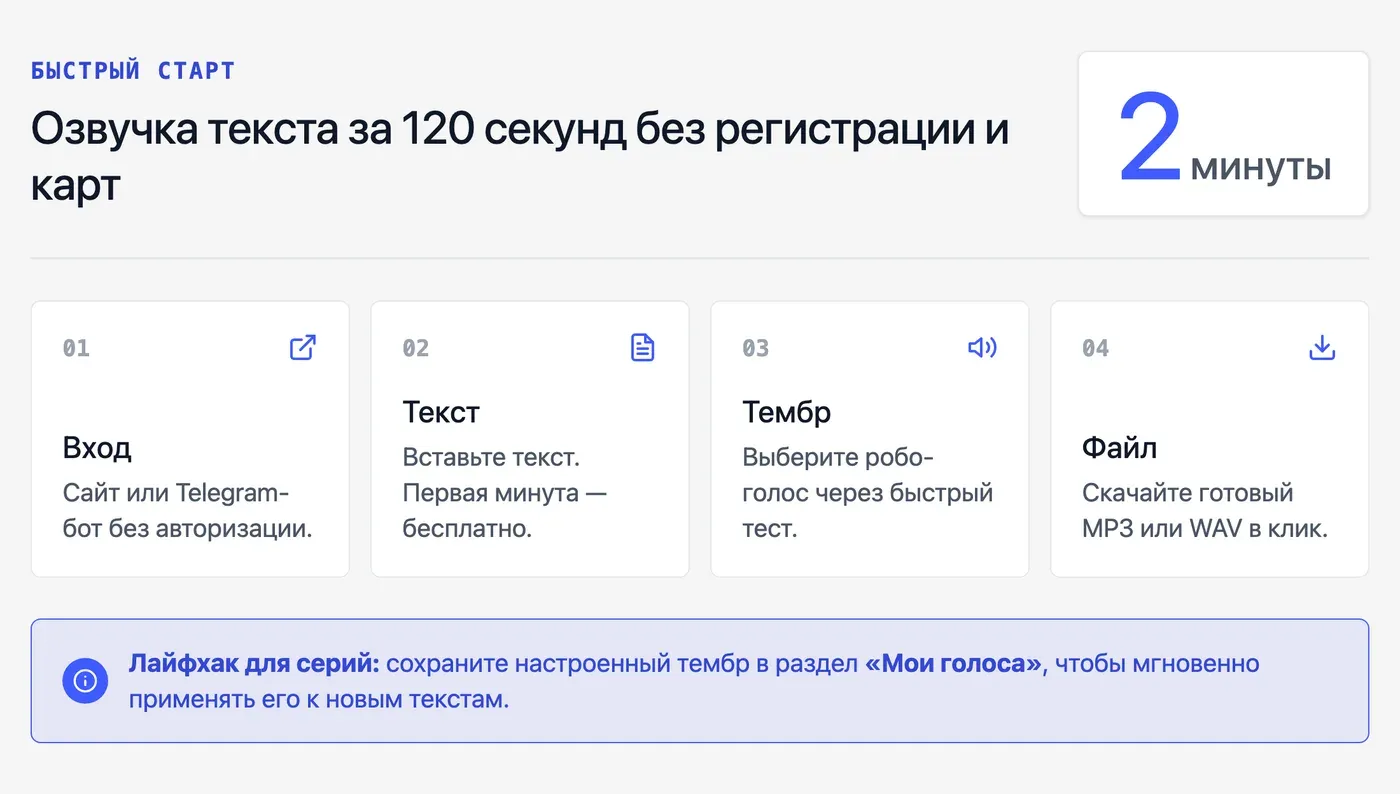Click the download icon in the Файл card
Viewport: 1400px width, 794px height.
(x=1322, y=347)
